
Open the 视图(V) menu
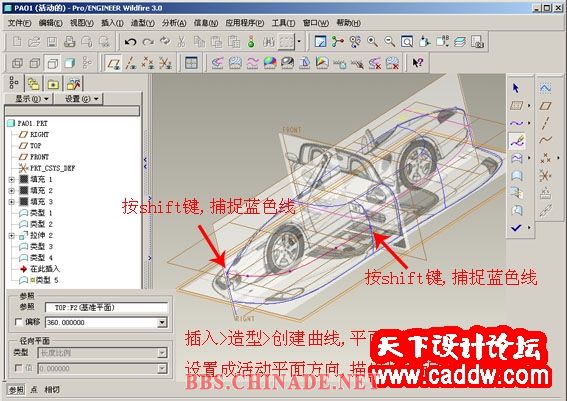(x=82, y=23)
